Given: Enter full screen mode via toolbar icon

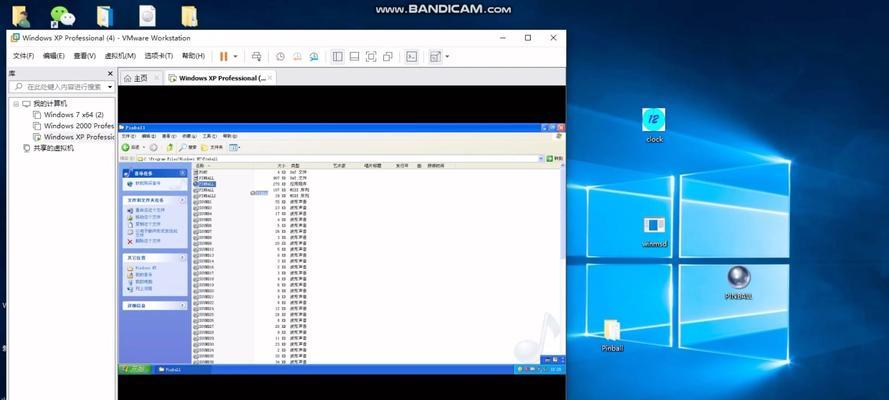Looking at the screenshot, I should [371, 56].
